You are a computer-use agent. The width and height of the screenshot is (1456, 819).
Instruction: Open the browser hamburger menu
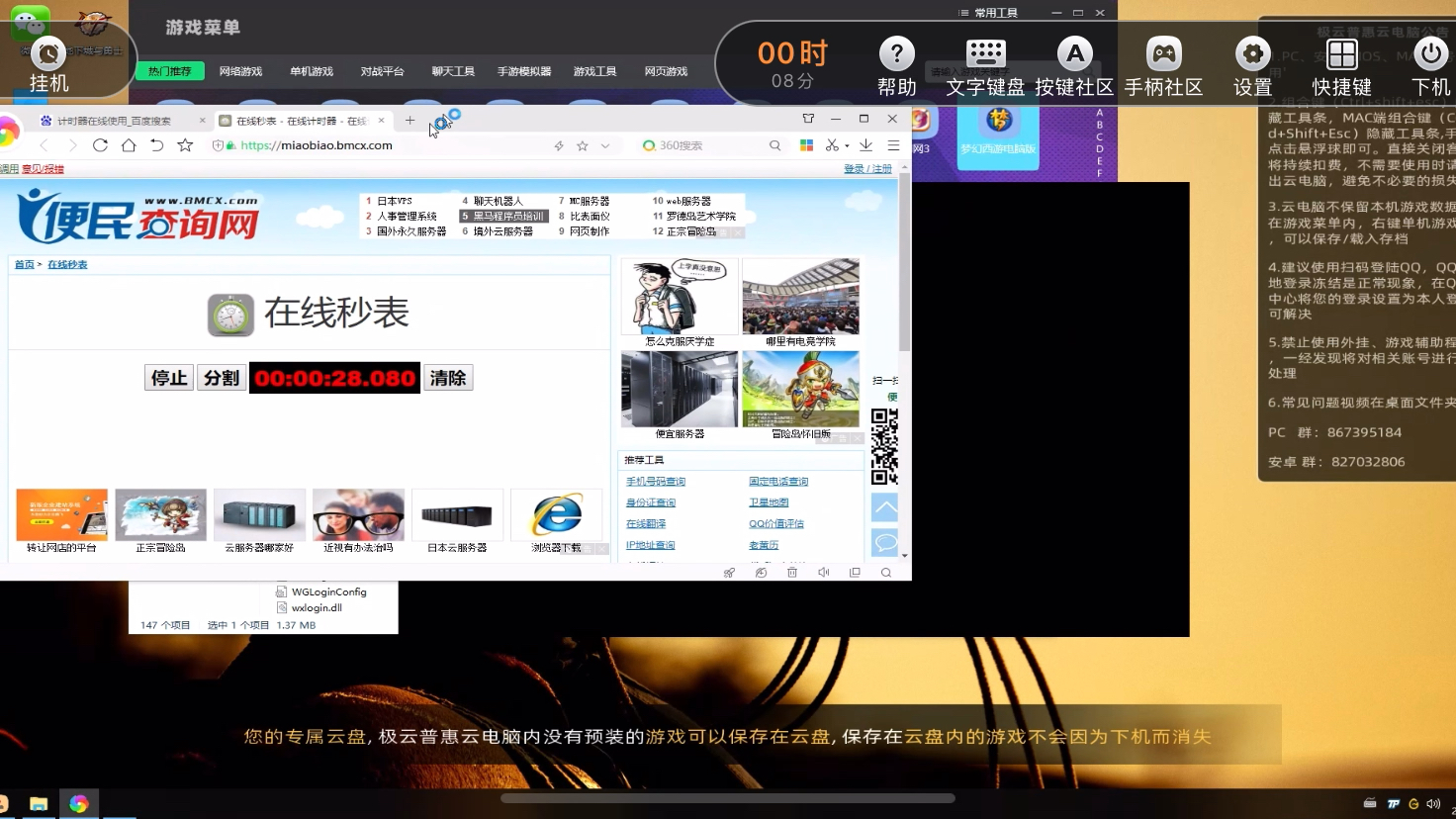pyautogui.click(x=893, y=145)
